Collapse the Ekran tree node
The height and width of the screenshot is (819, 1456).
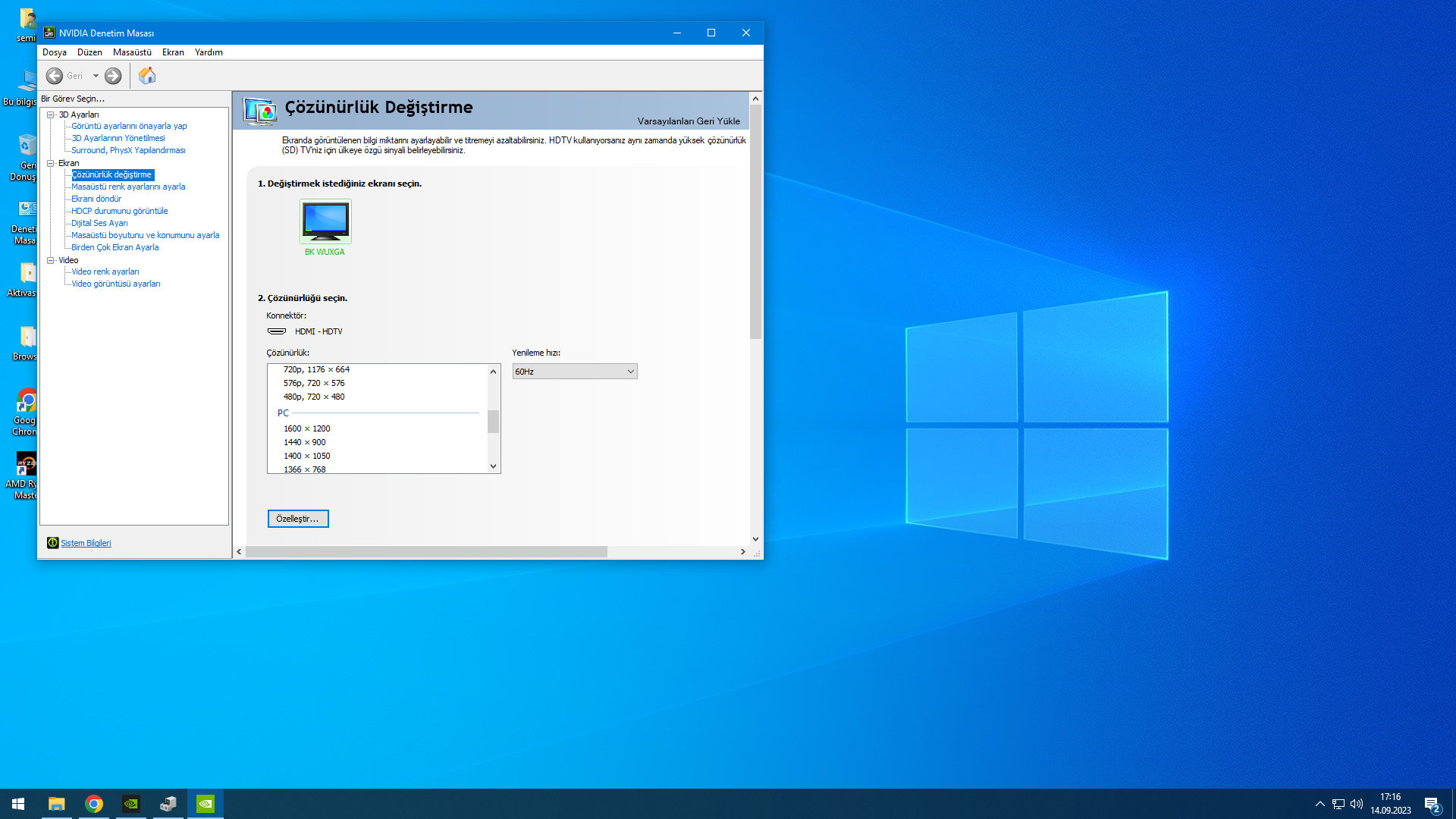51,163
